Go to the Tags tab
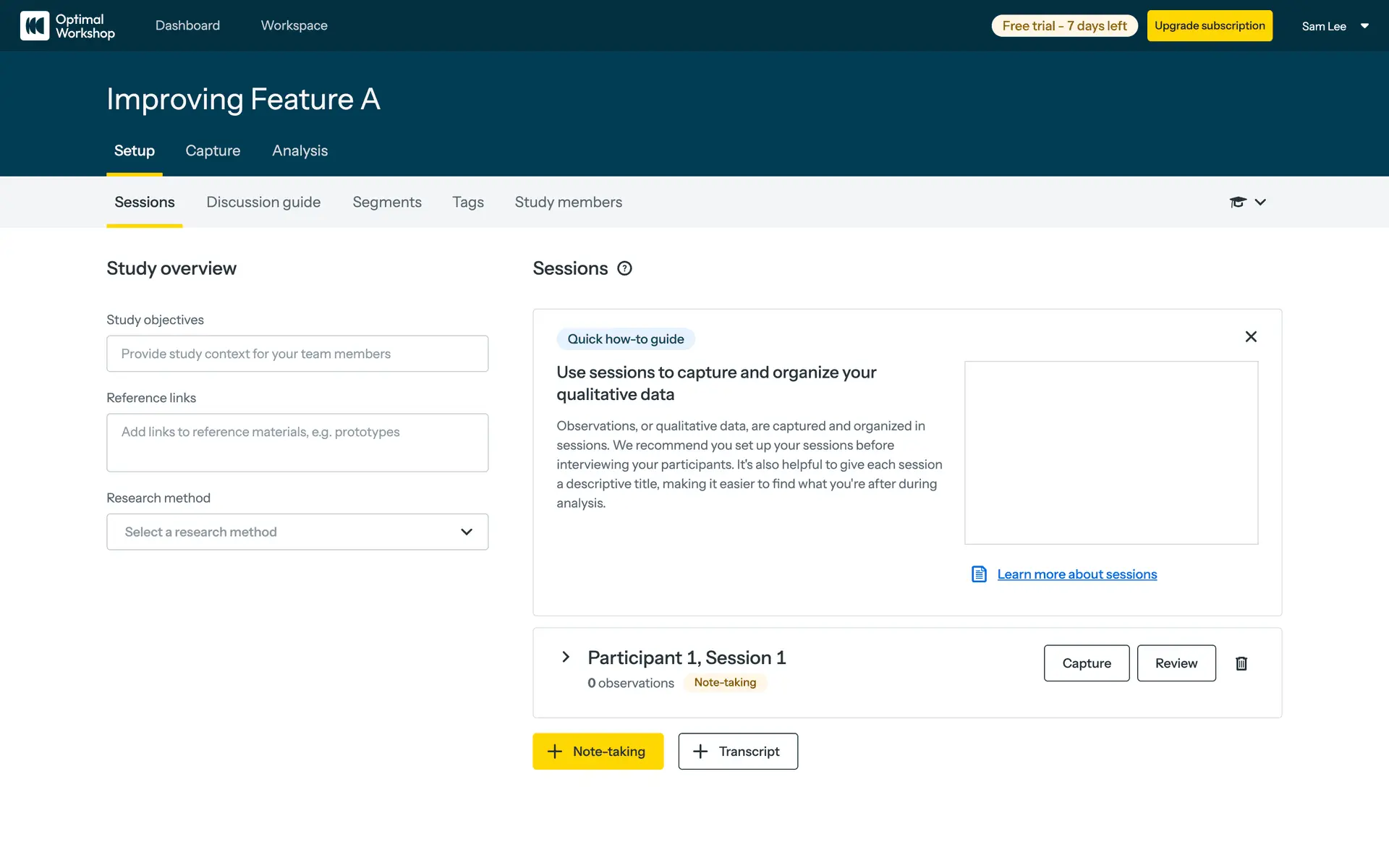The width and height of the screenshot is (1389, 868). (x=468, y=203)
